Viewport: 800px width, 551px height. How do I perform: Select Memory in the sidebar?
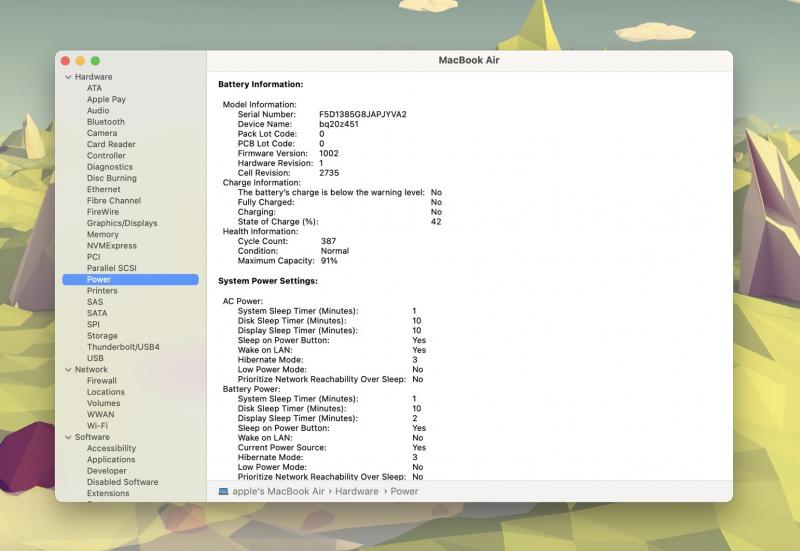103,234
